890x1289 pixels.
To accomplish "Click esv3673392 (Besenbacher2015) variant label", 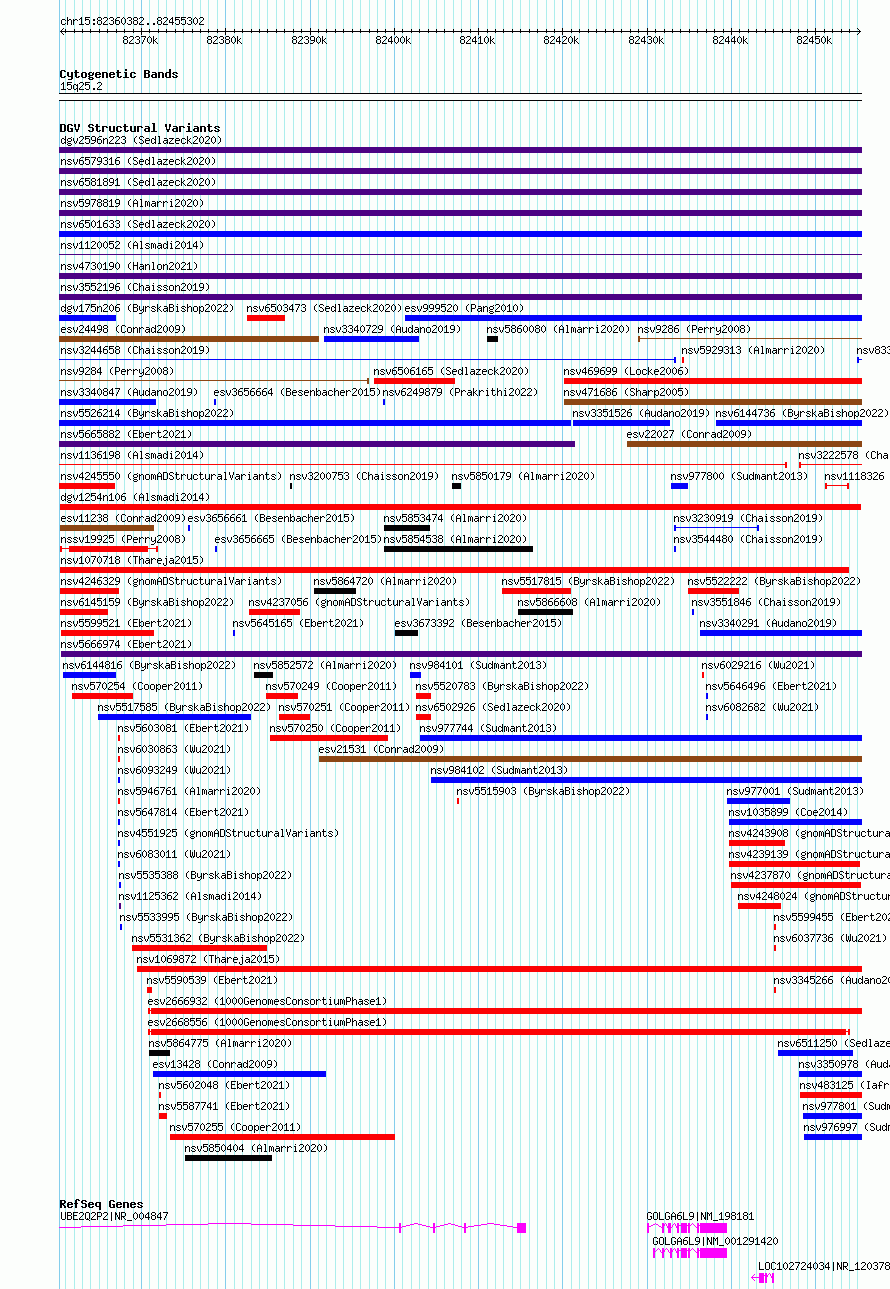I will click(x=478, y=623).
